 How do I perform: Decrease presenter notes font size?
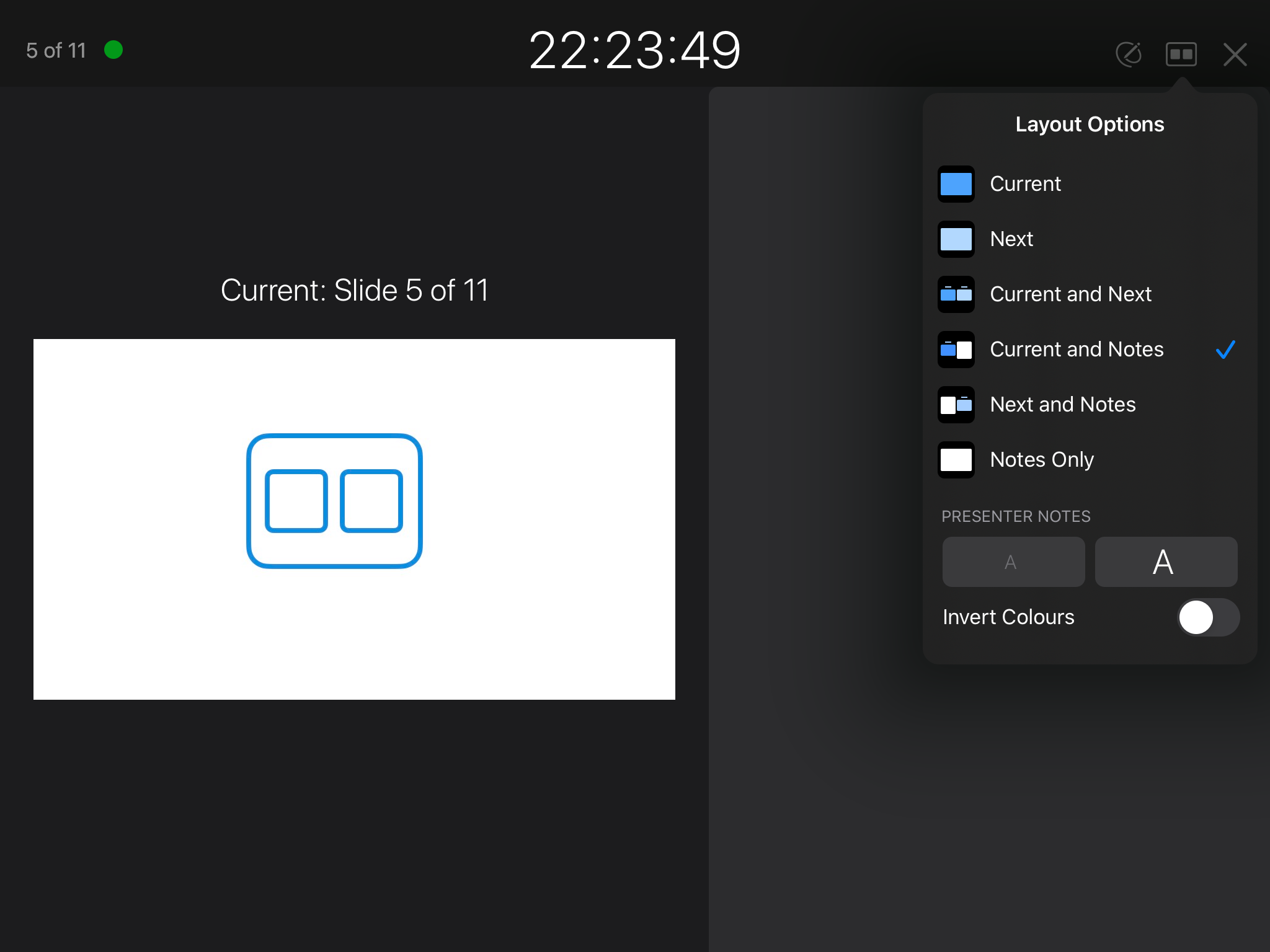pos(1013,562)
